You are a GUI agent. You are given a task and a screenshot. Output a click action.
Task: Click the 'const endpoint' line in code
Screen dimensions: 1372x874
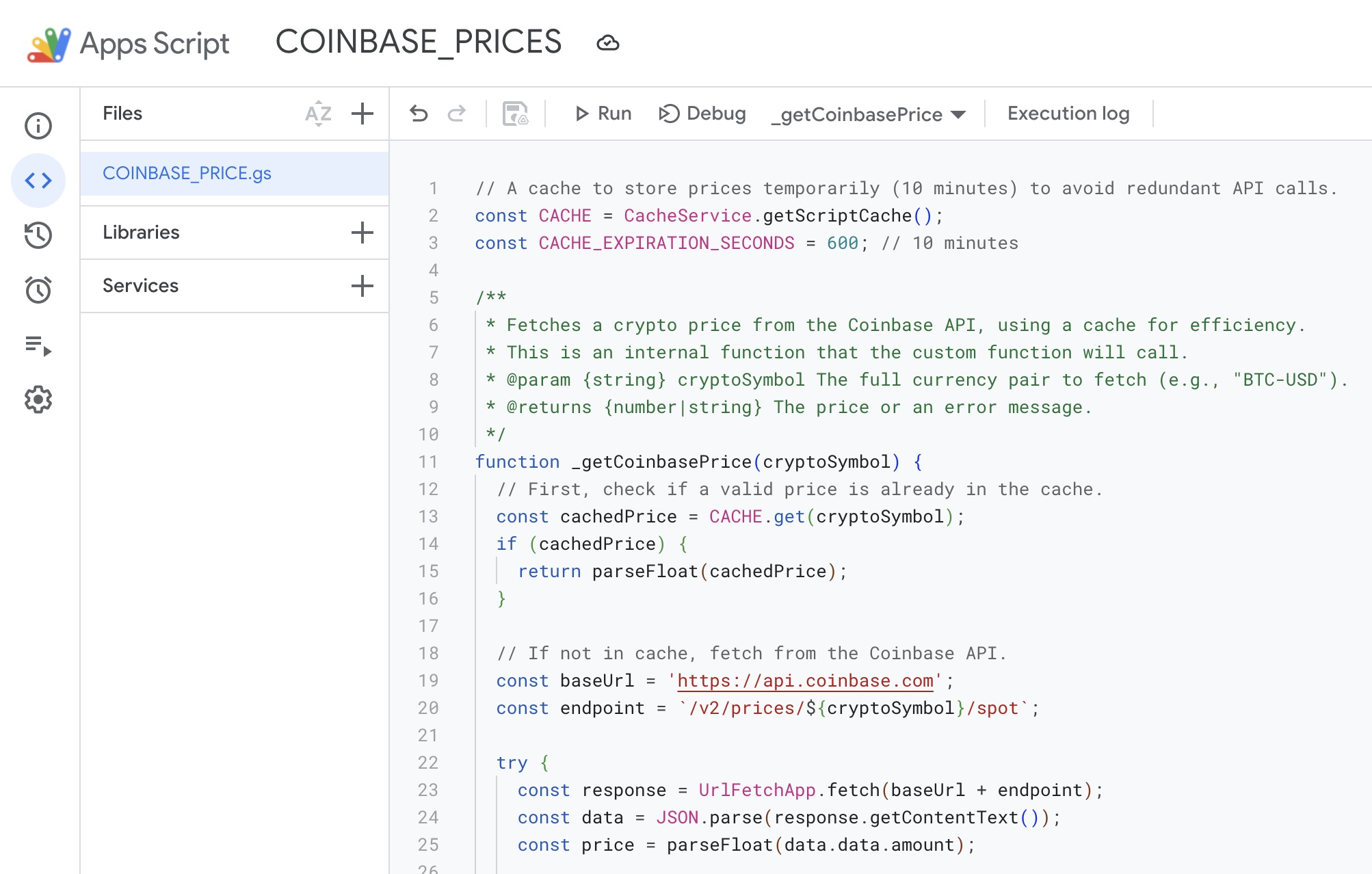click(x=767, y=709)
